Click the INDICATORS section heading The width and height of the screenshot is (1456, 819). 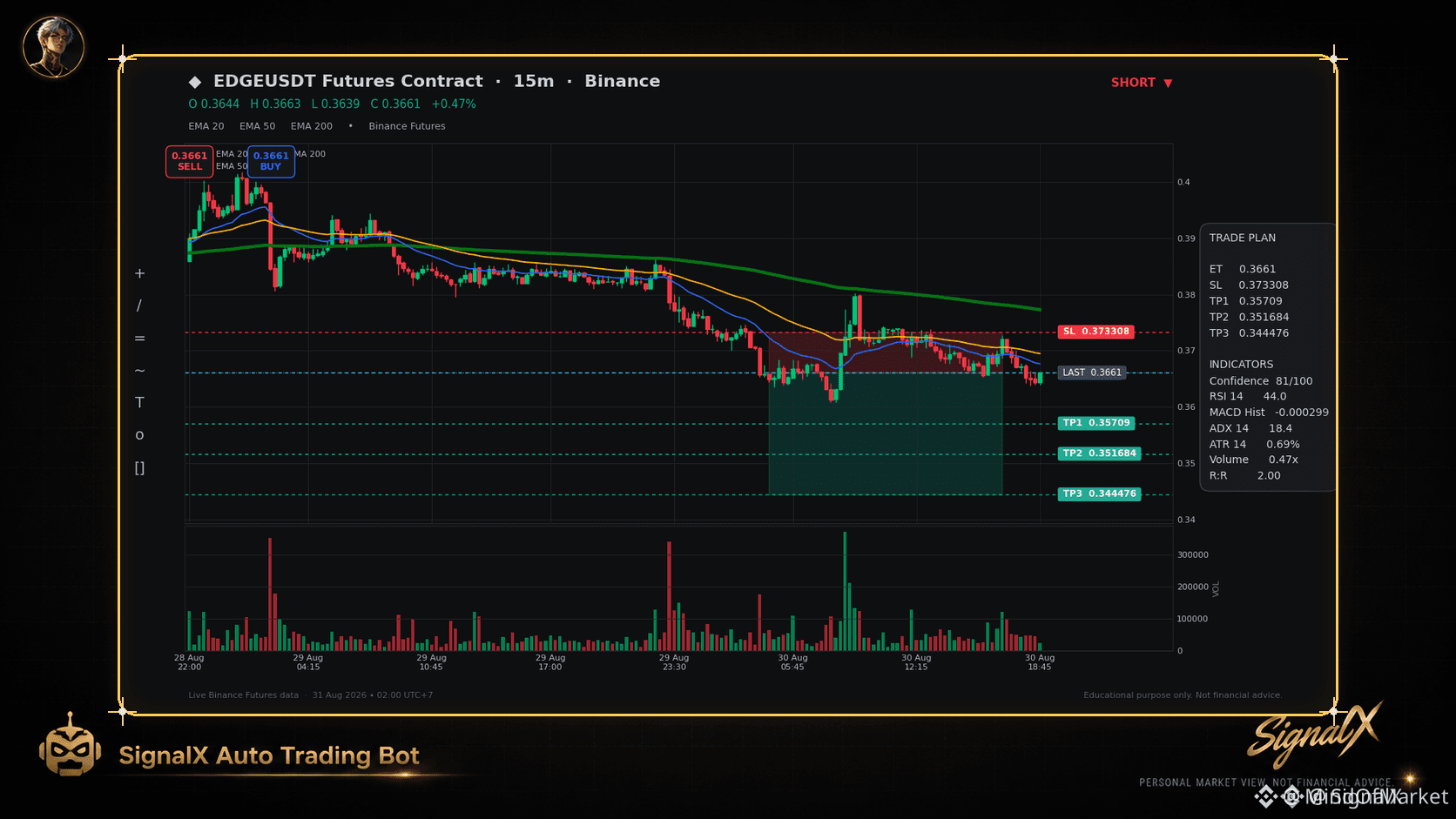1241,365
